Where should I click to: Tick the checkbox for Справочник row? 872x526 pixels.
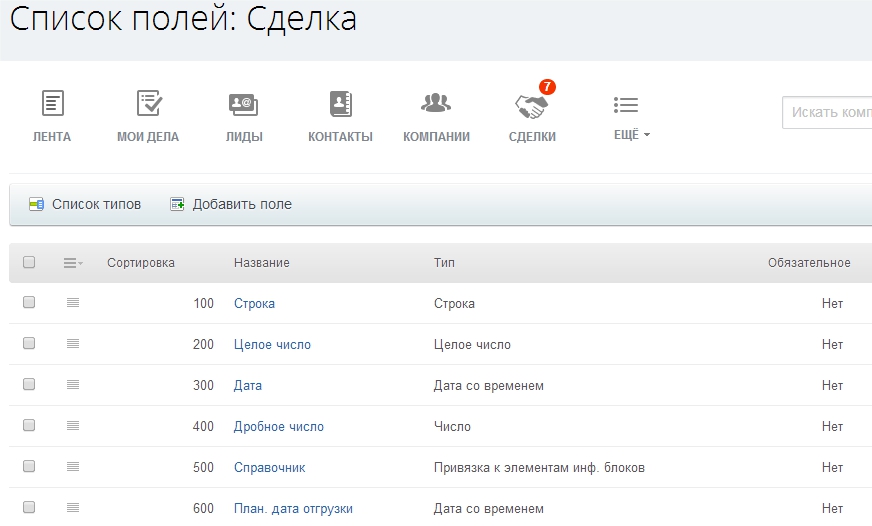(29, 467)
